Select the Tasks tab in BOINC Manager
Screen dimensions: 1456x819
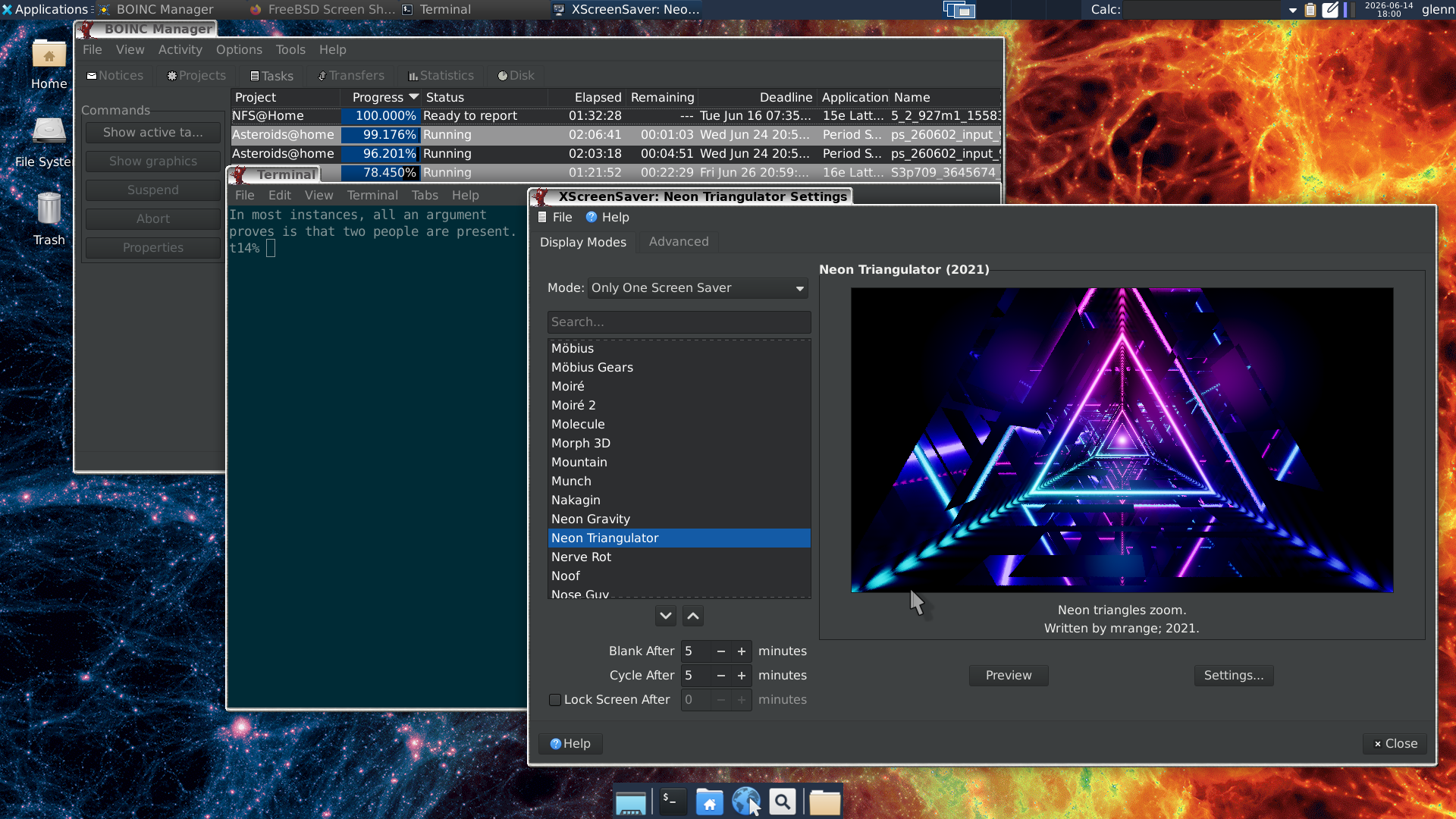(x=271, y=76)
